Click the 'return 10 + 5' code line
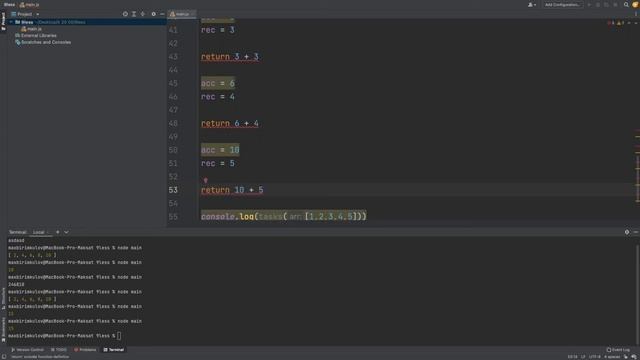Viewport: 640px width, 360px height. (x=232, y=190)
